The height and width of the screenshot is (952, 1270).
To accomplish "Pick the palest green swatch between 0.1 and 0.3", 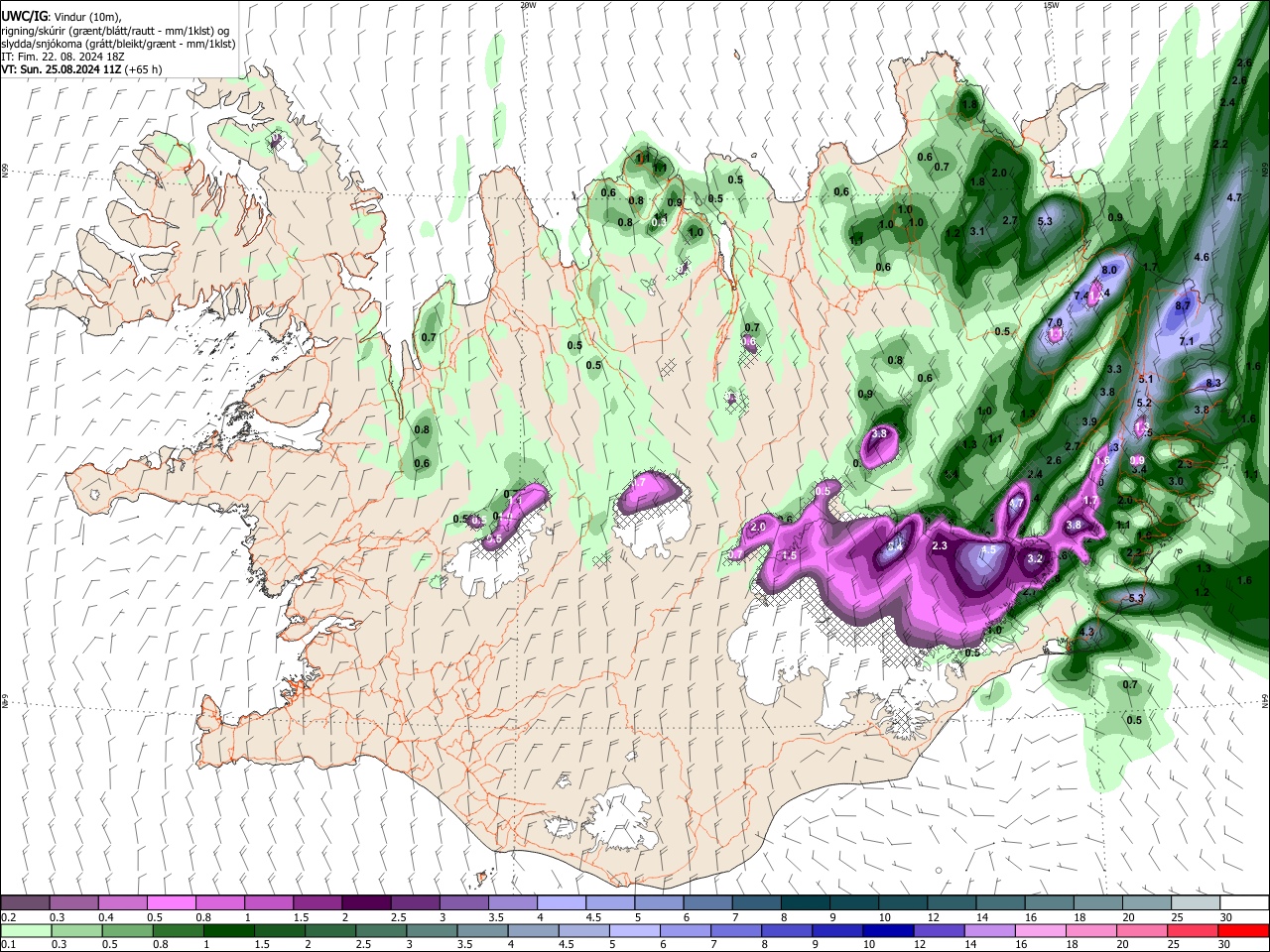I will pos(26,931).
